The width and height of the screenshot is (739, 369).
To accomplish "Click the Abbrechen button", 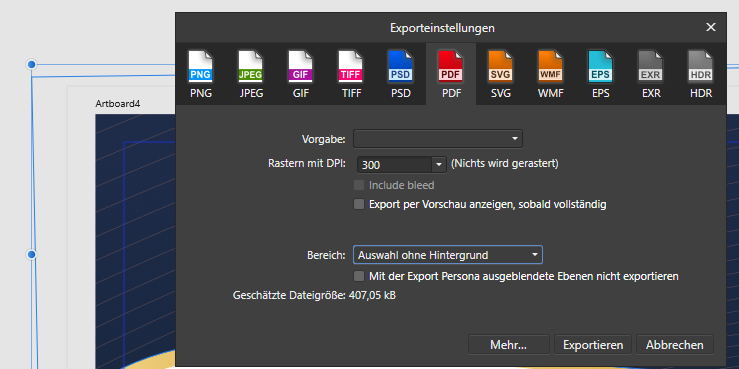I will click(x=675, y=344).
